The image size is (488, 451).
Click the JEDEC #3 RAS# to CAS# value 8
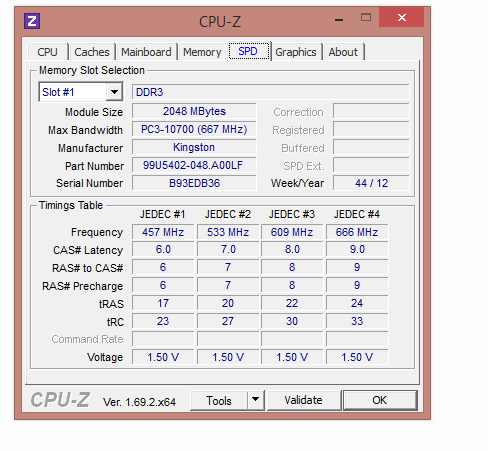point(292,267)
